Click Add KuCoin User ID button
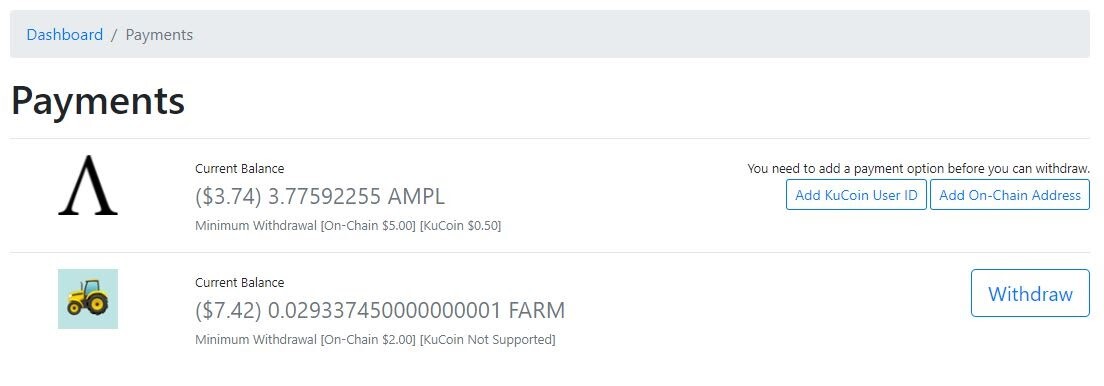The image size is (1104, 386). (x=856, y=195)
